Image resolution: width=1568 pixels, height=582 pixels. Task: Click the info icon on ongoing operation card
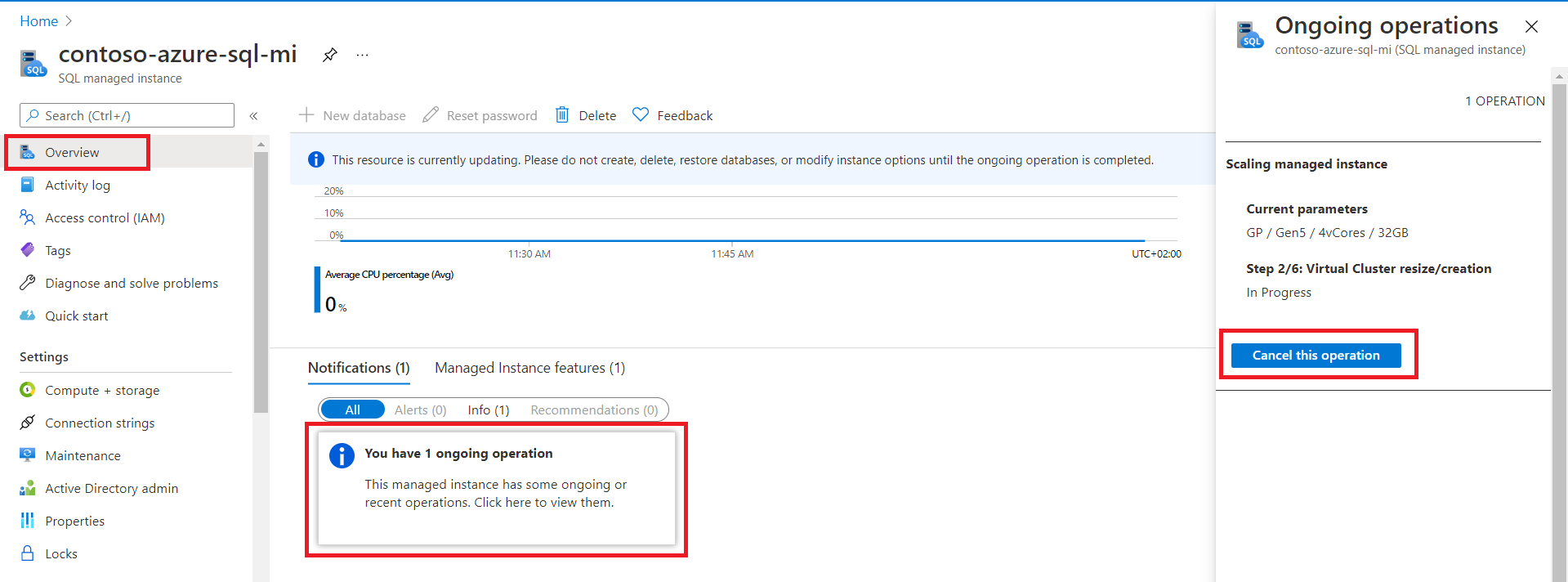[342, 455]
